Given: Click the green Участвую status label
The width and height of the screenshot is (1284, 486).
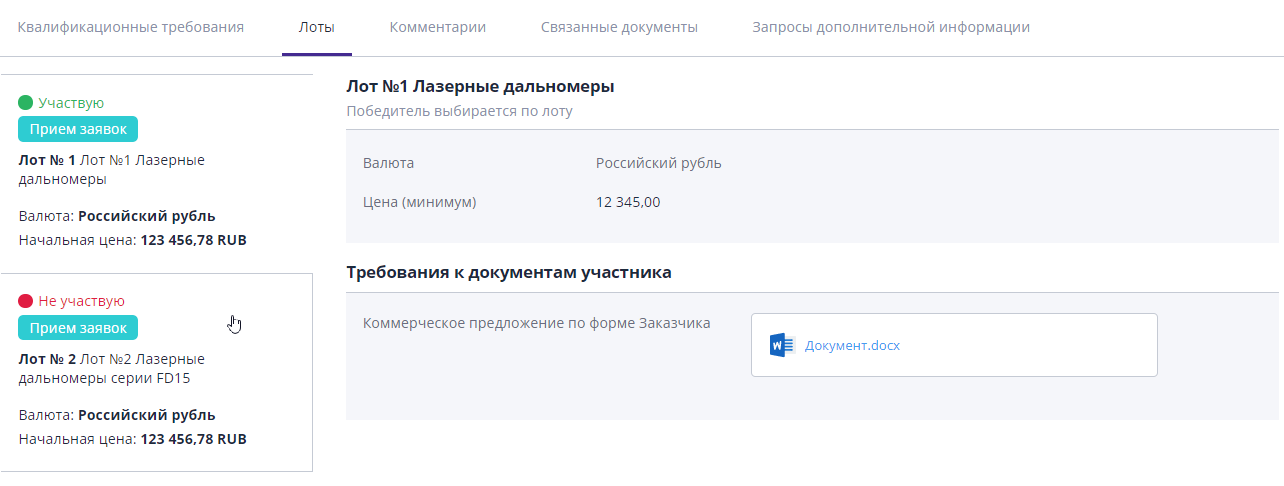Looking at the screenshot, I should point(71,103).
